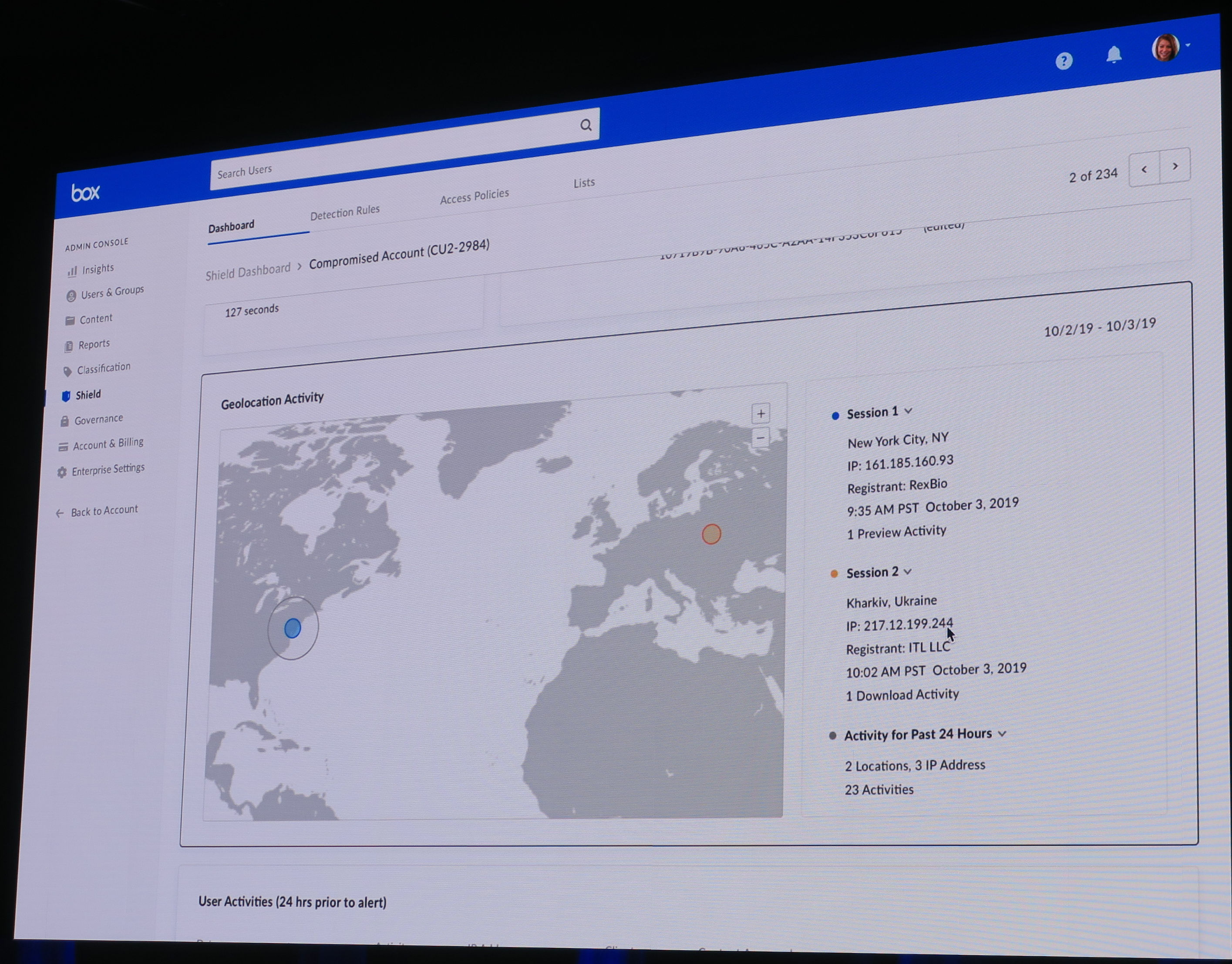Click the User Activities heading

coord(293,902)
